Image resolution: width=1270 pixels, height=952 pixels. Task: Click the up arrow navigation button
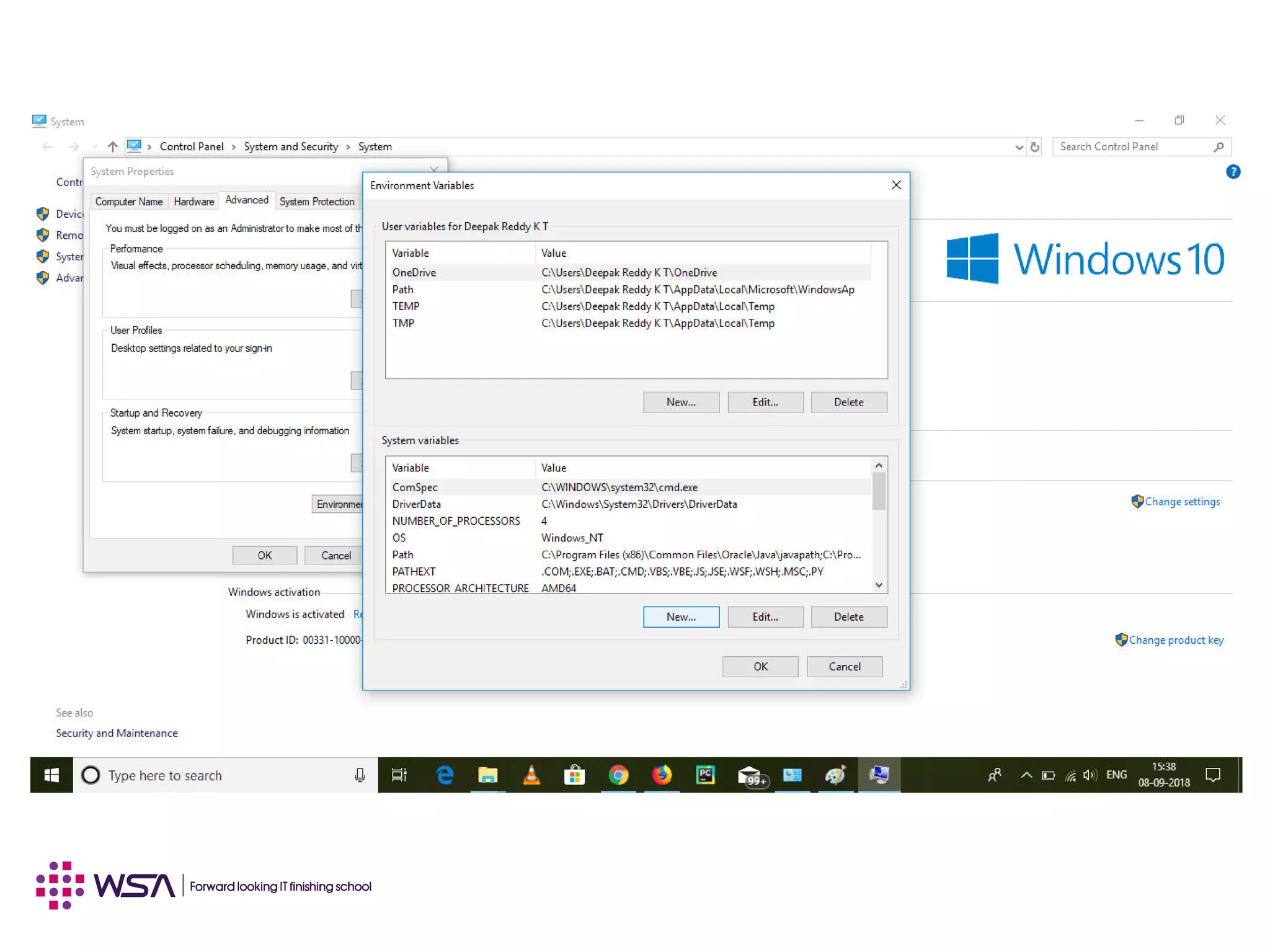pyautogui.click(x=112, y=146)
